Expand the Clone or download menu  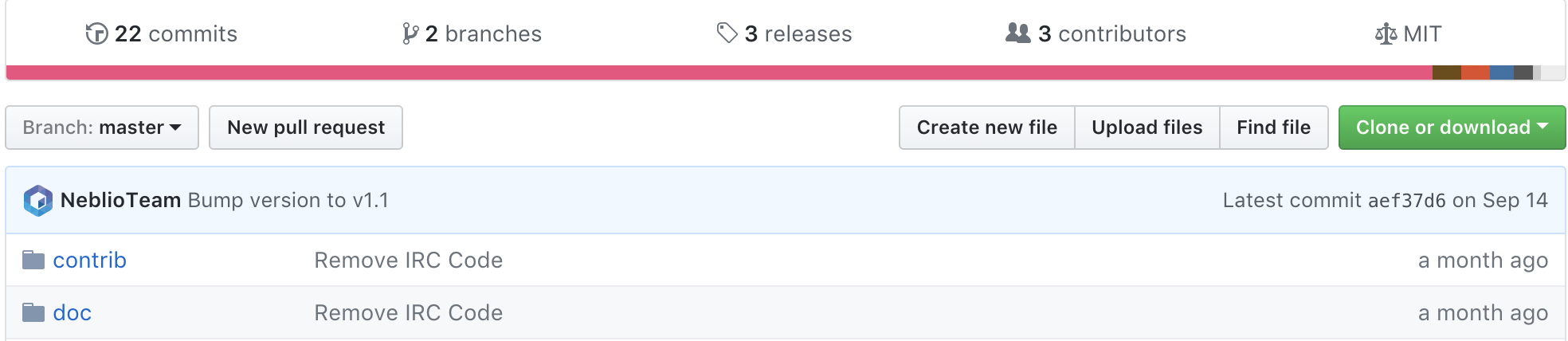(x=1452, y=127)
